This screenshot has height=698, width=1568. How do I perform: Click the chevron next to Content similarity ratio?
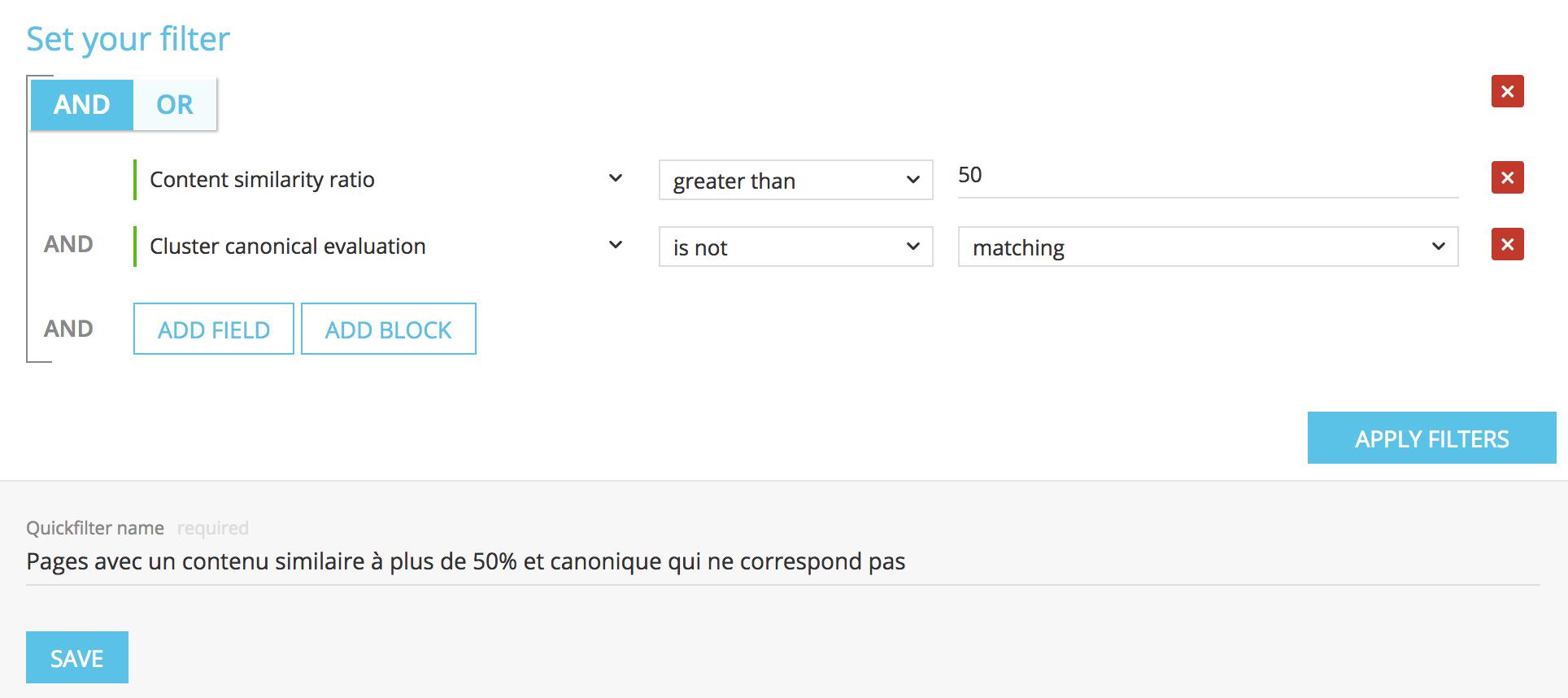pos(616,178)
